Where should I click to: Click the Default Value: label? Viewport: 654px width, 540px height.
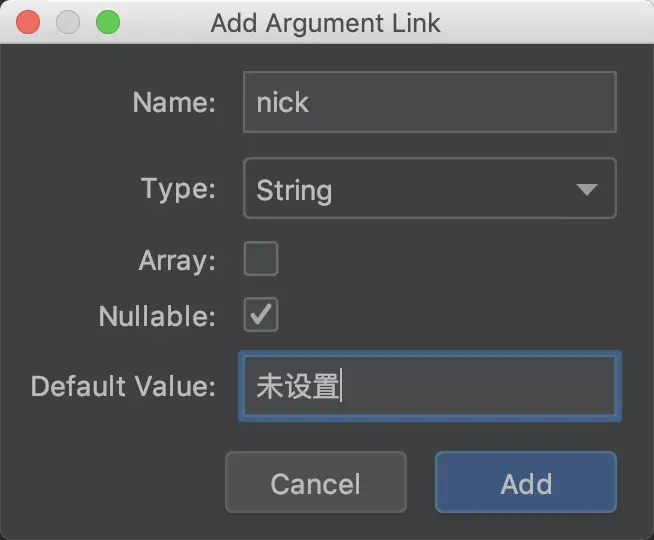point(123,386)
